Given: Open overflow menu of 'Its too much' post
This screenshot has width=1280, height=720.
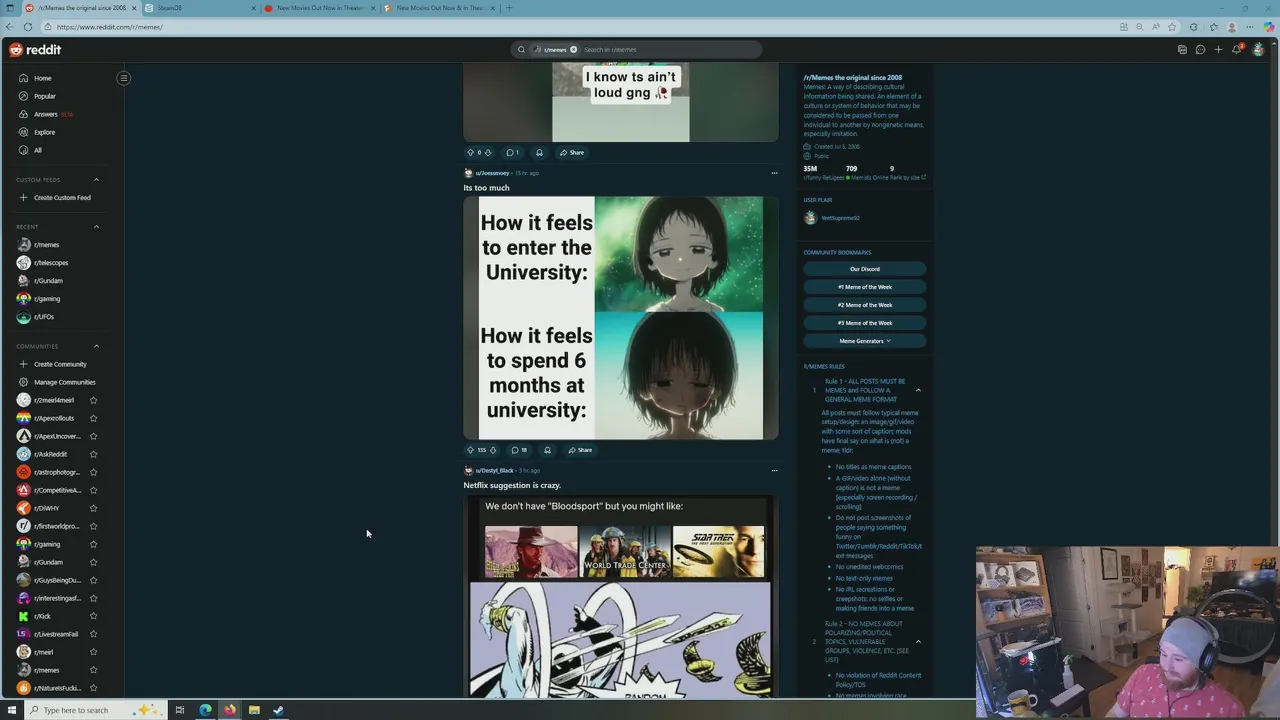Looking at the screenshot, I should [774, 173].
